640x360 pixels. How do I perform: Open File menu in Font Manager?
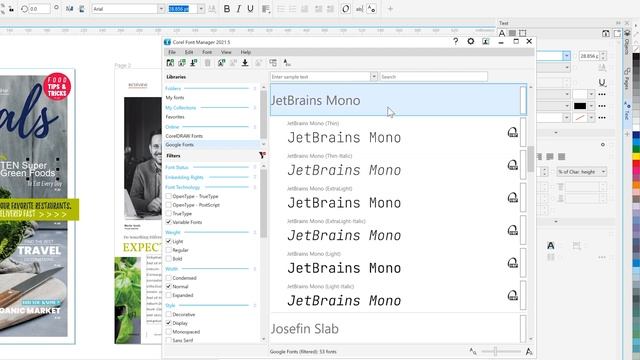(172, 52)
